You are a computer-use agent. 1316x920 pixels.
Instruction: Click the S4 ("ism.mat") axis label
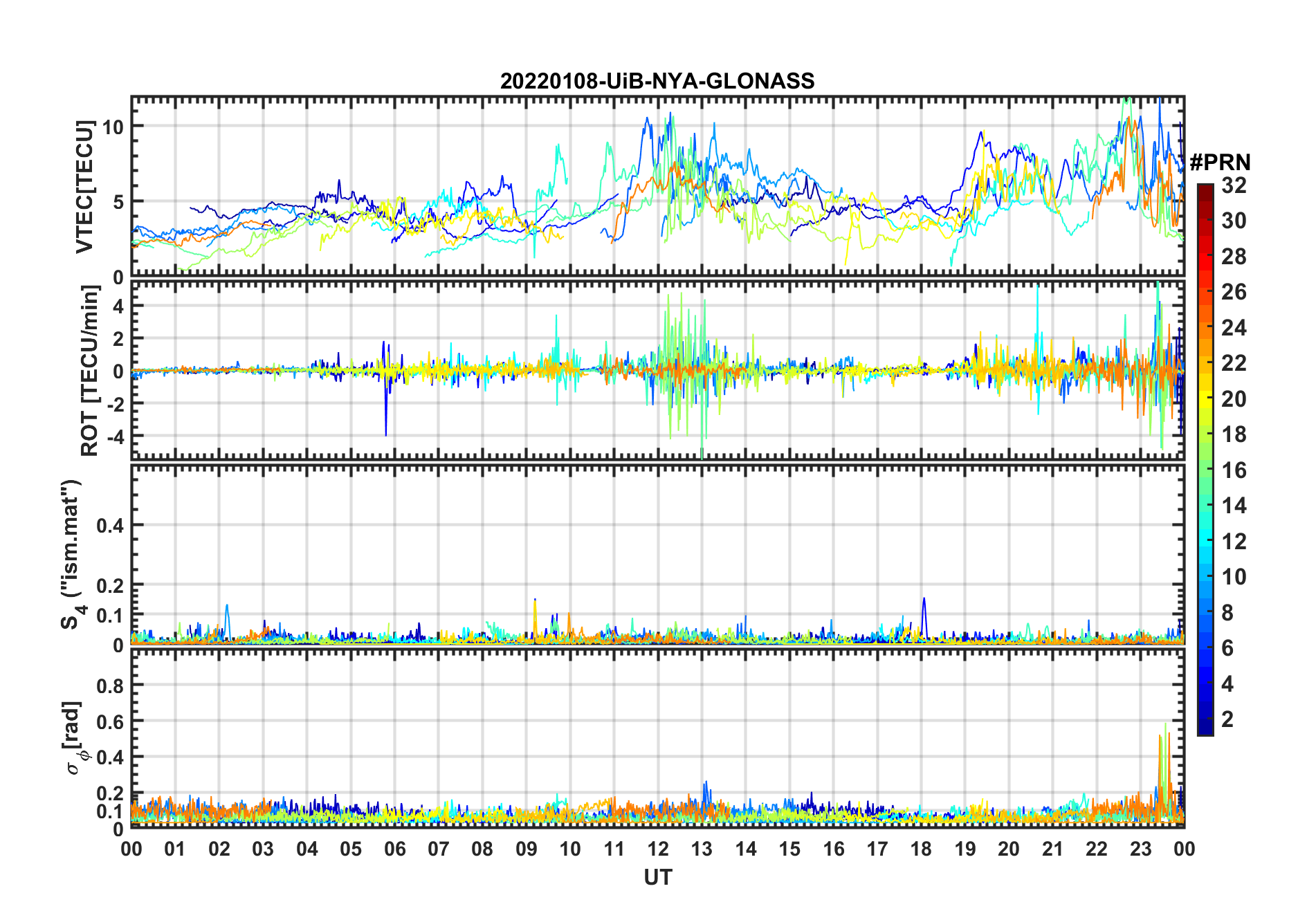(x=72, y=554)
